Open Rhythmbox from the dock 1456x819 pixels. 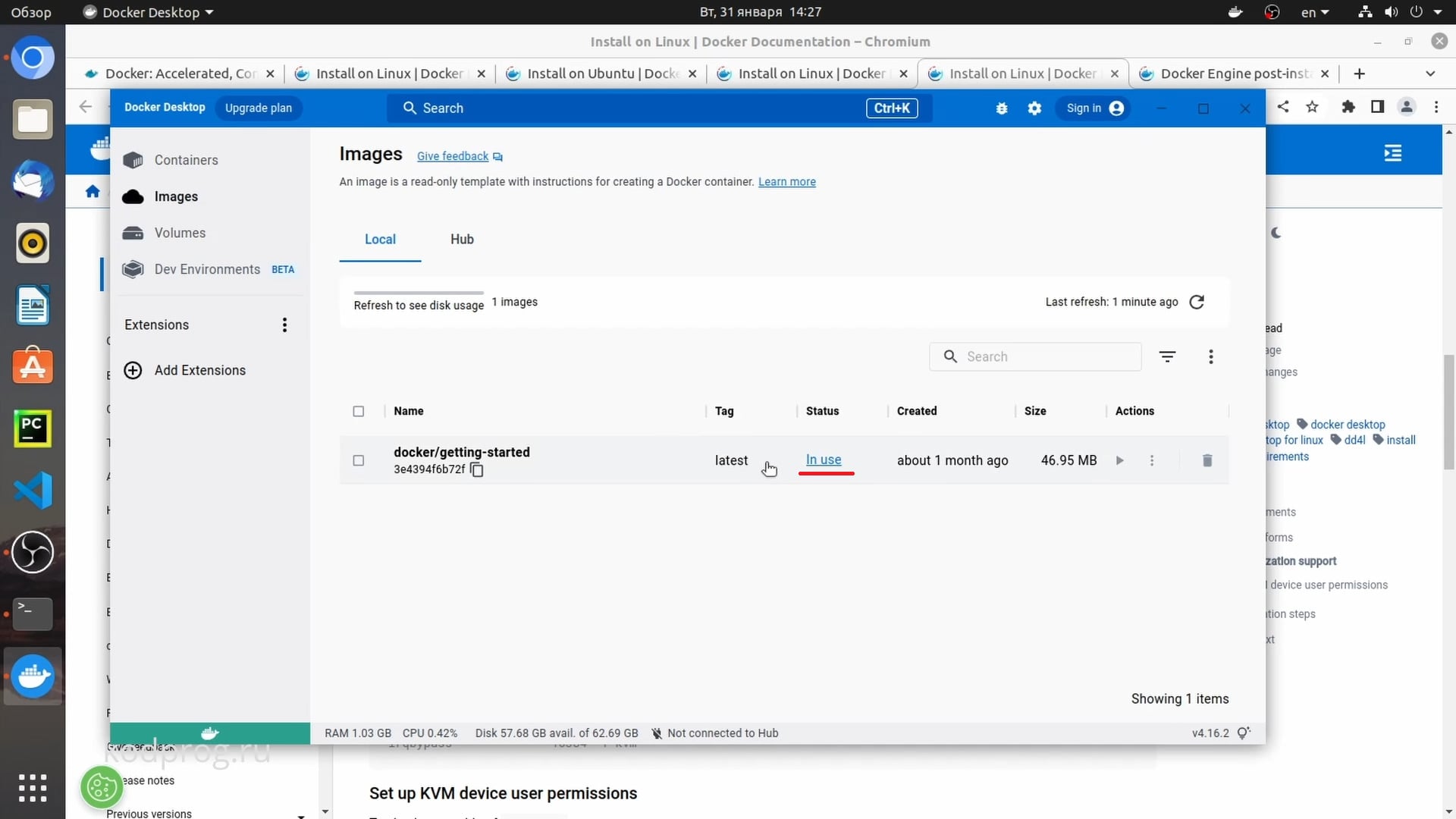[x=33, y=243]
